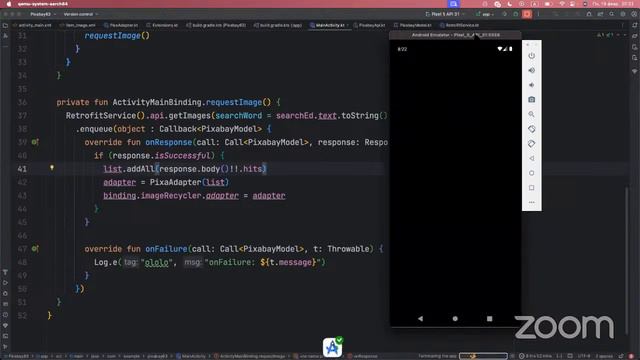The height and width of the screenshot is (360, 640).
Task: Open the app run configuration dropdown
Action: 485,14
